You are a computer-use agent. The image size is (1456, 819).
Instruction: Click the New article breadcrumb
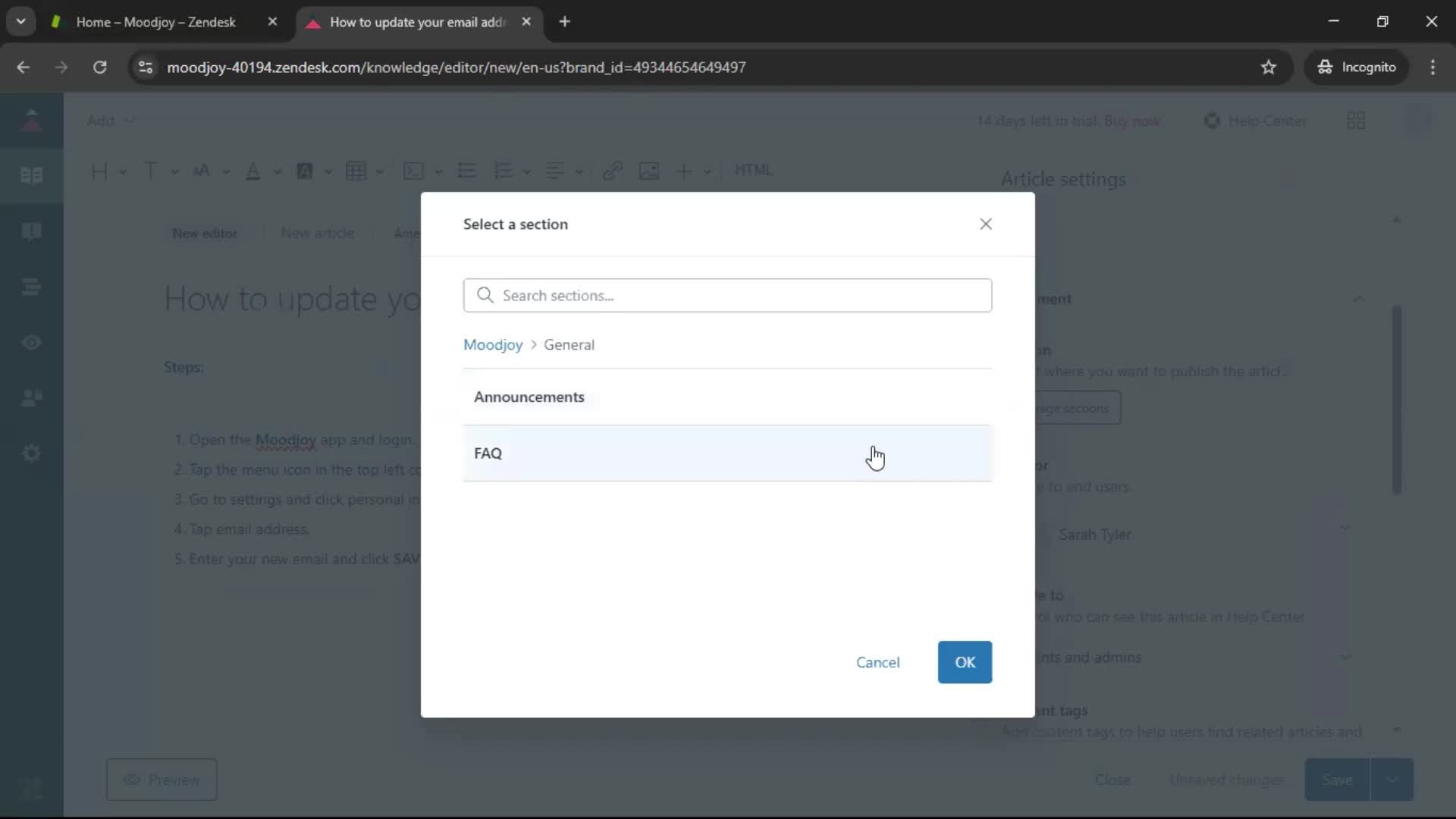coord(317,233)
